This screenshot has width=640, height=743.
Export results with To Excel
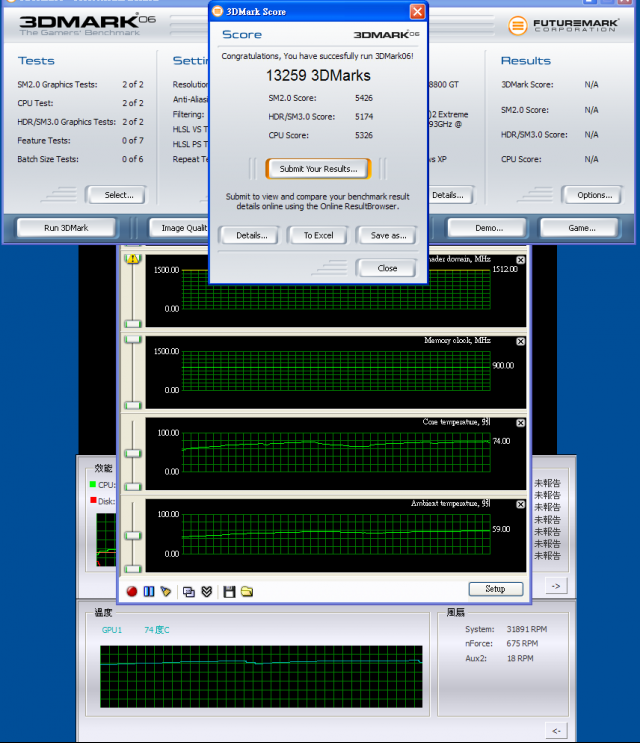pos(318,236)
